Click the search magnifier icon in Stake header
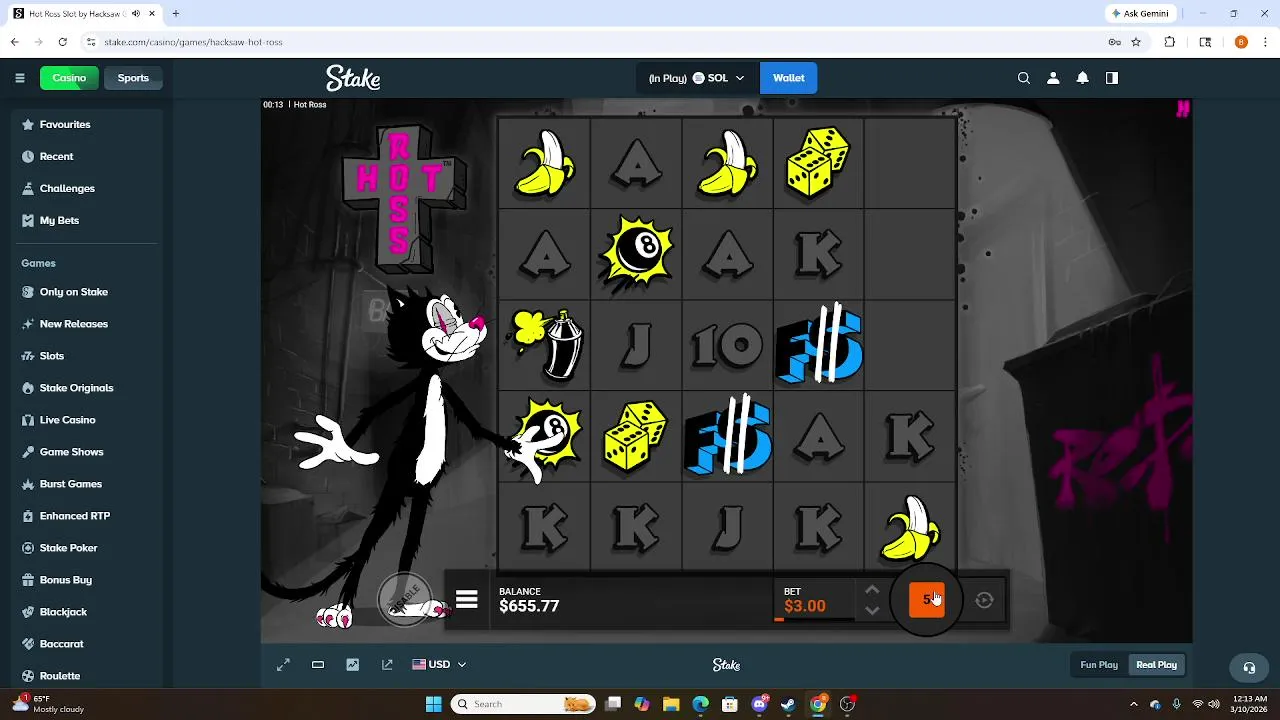 [1023, 78]
